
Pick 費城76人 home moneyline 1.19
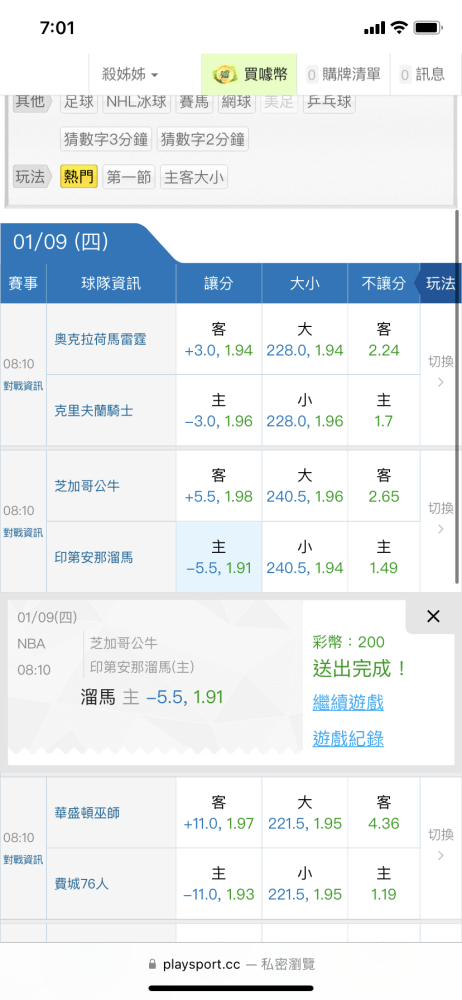click(x=384, y=883)
